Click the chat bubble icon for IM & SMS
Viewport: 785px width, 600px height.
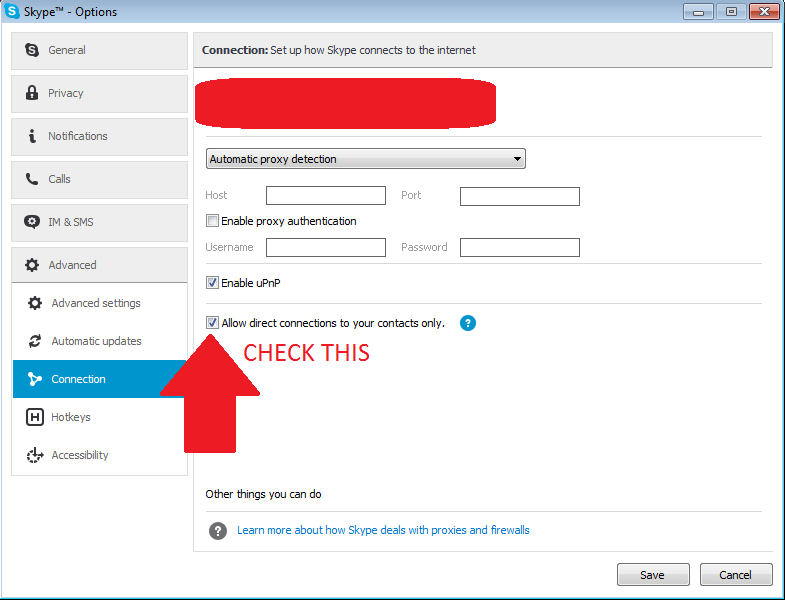click(32, 222)
